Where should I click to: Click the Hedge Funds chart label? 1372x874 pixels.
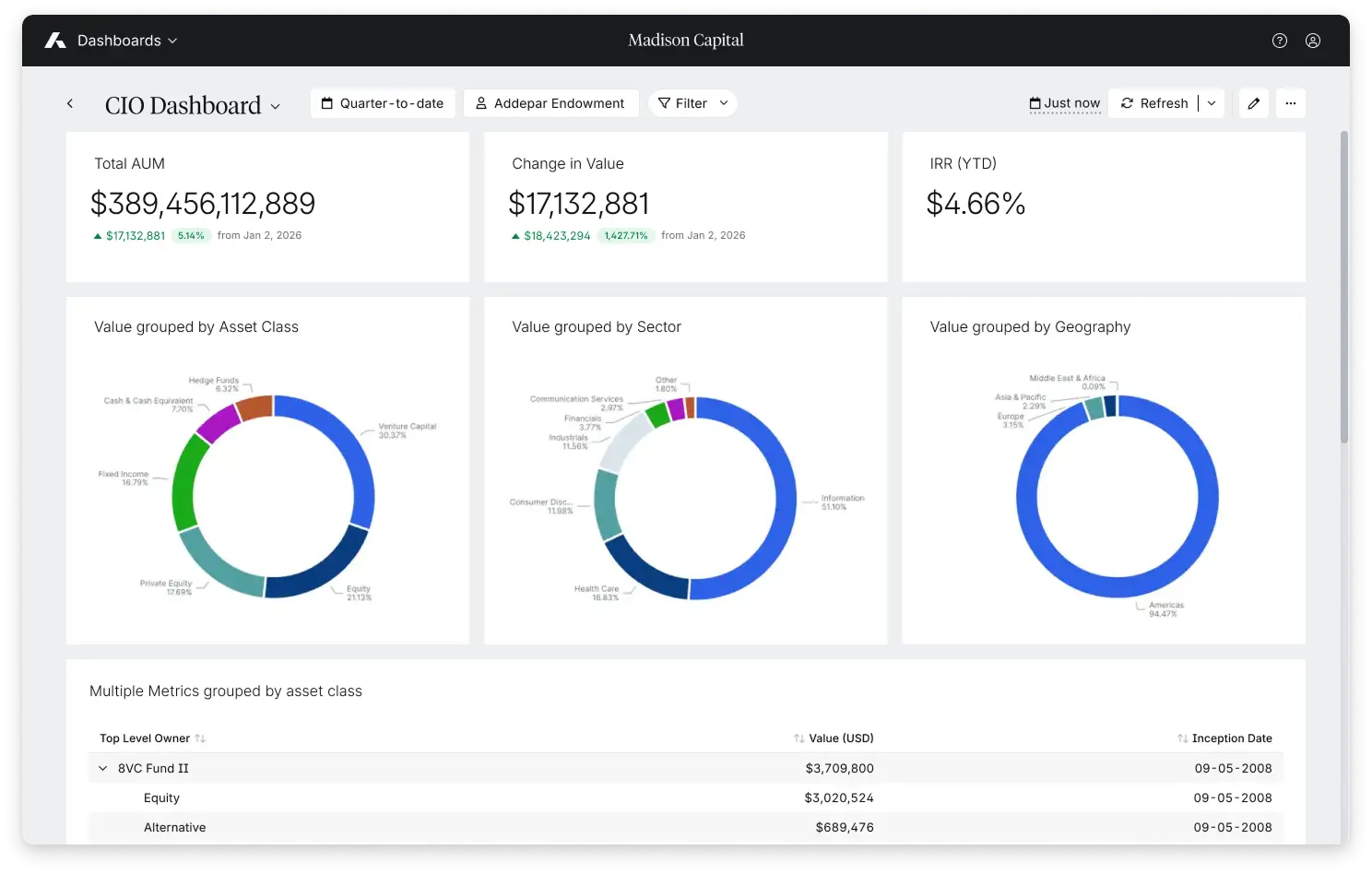(214, 384)
